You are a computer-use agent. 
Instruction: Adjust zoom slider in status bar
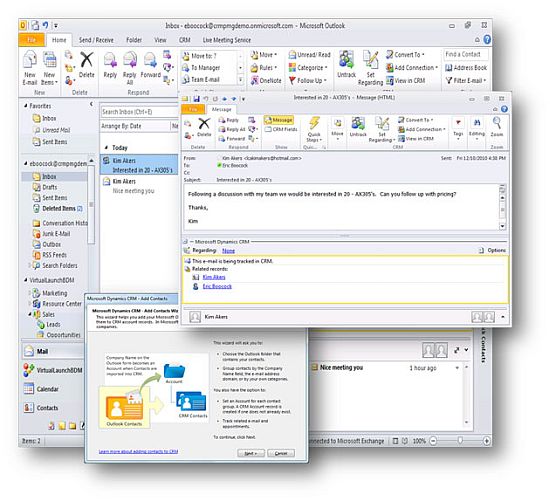460,441
